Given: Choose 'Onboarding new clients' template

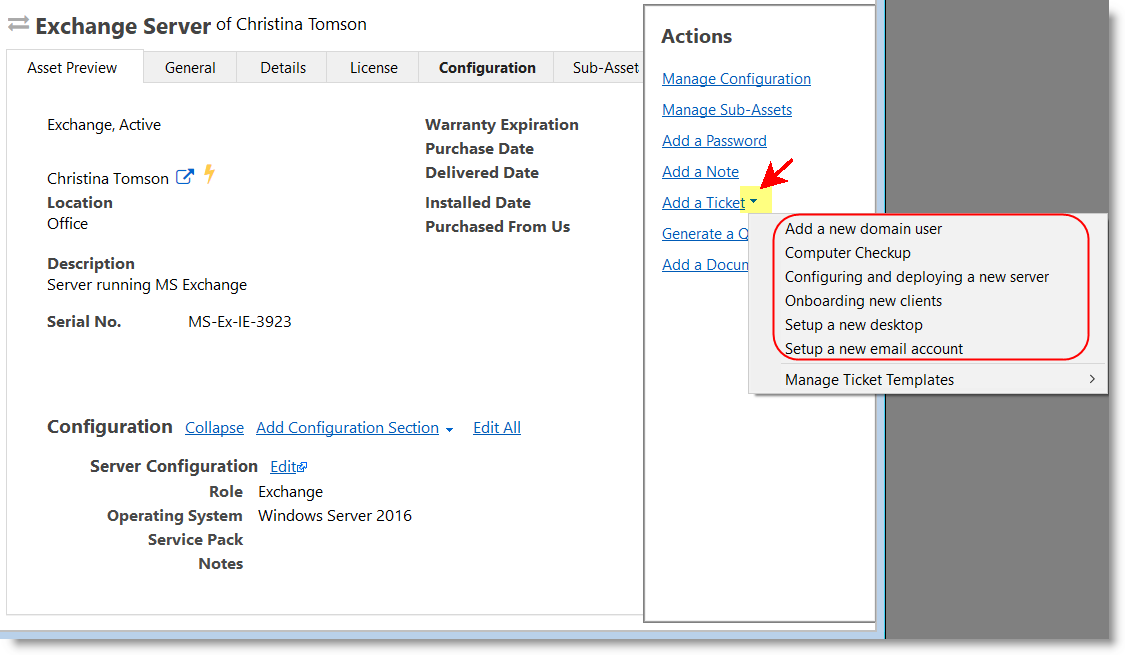Looking at the screenshot, I should (x=863, y=301).
